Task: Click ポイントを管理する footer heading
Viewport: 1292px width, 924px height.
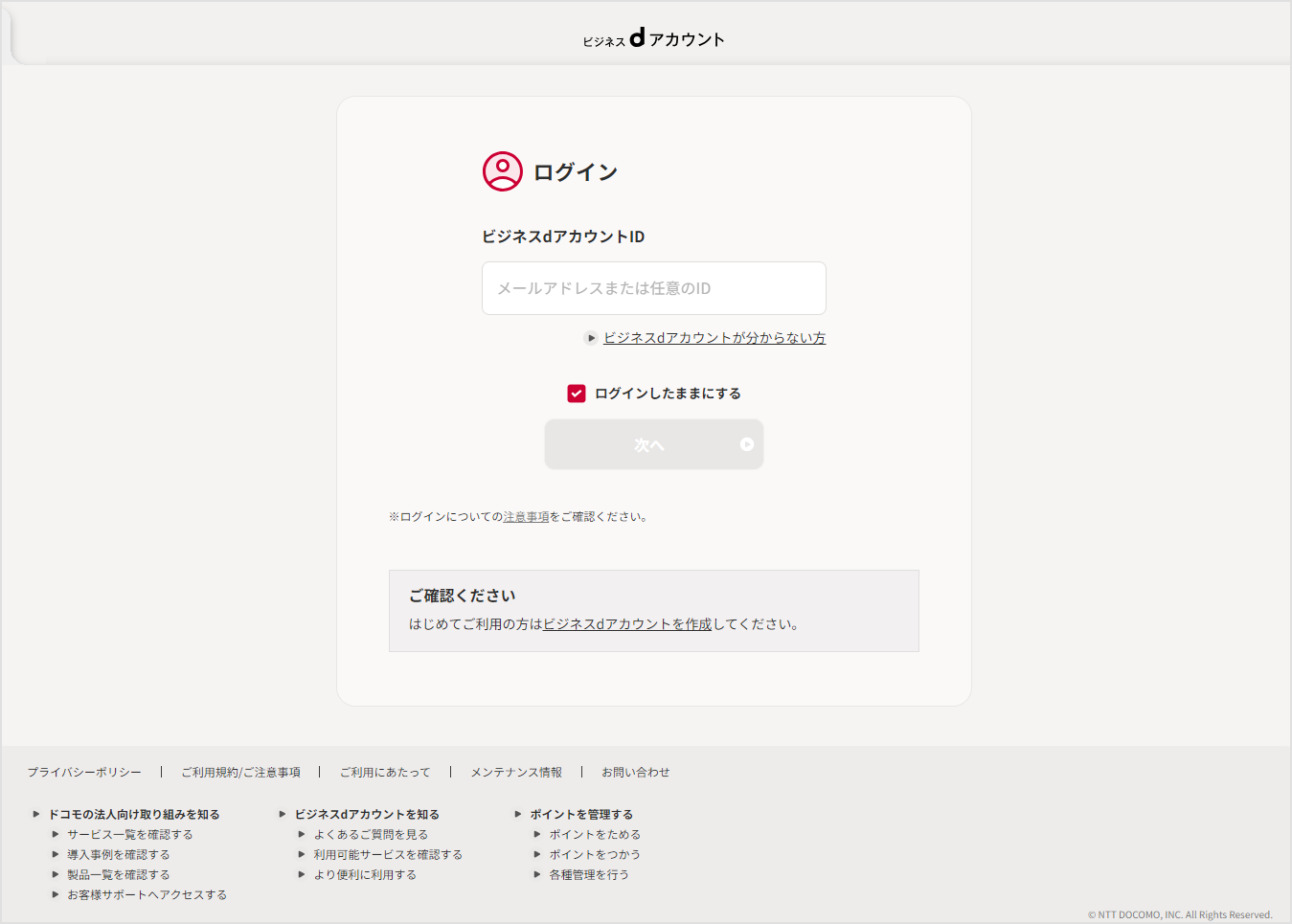Action: pos(581,815)
